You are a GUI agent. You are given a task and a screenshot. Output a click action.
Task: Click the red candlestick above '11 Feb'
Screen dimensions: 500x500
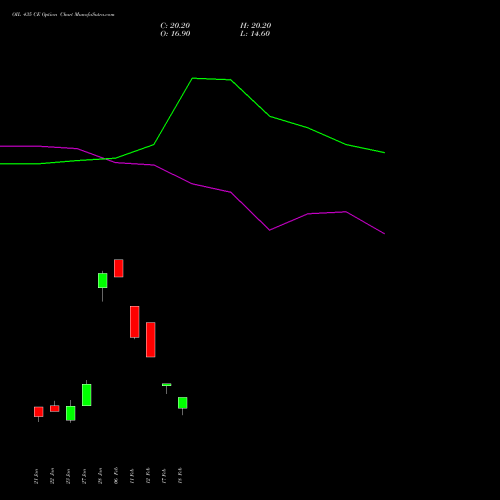point(135,322)
